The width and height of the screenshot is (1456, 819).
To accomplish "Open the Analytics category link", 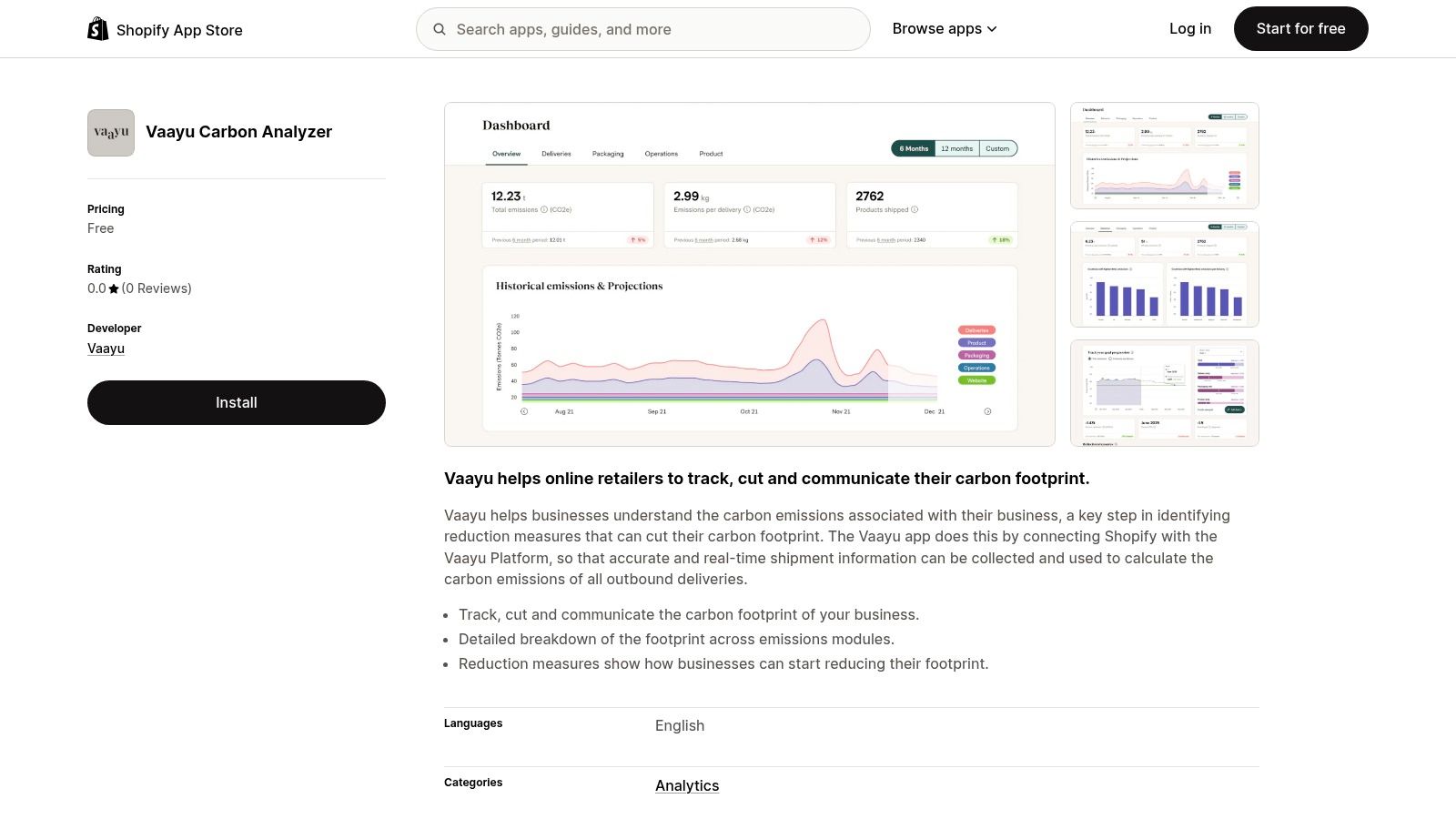I will 687,785.
